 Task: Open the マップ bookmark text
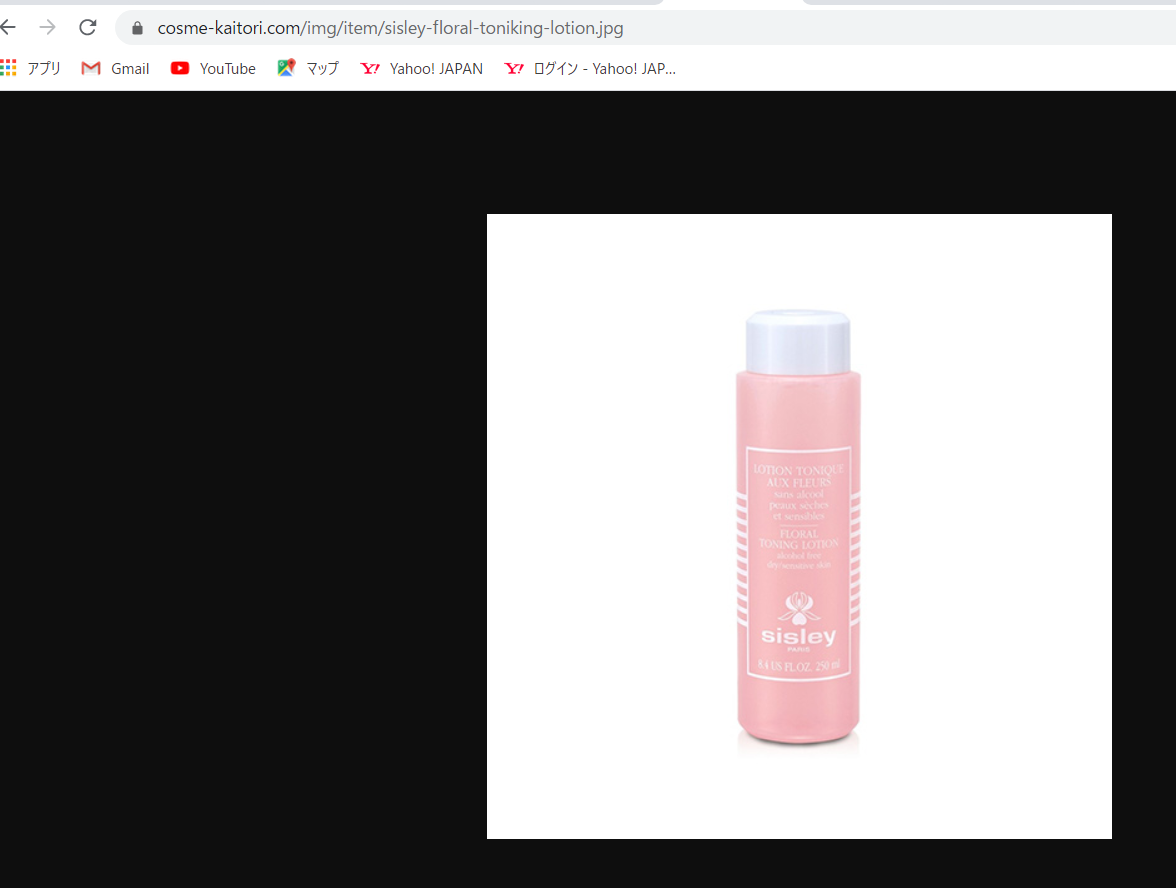click(322, 68)
